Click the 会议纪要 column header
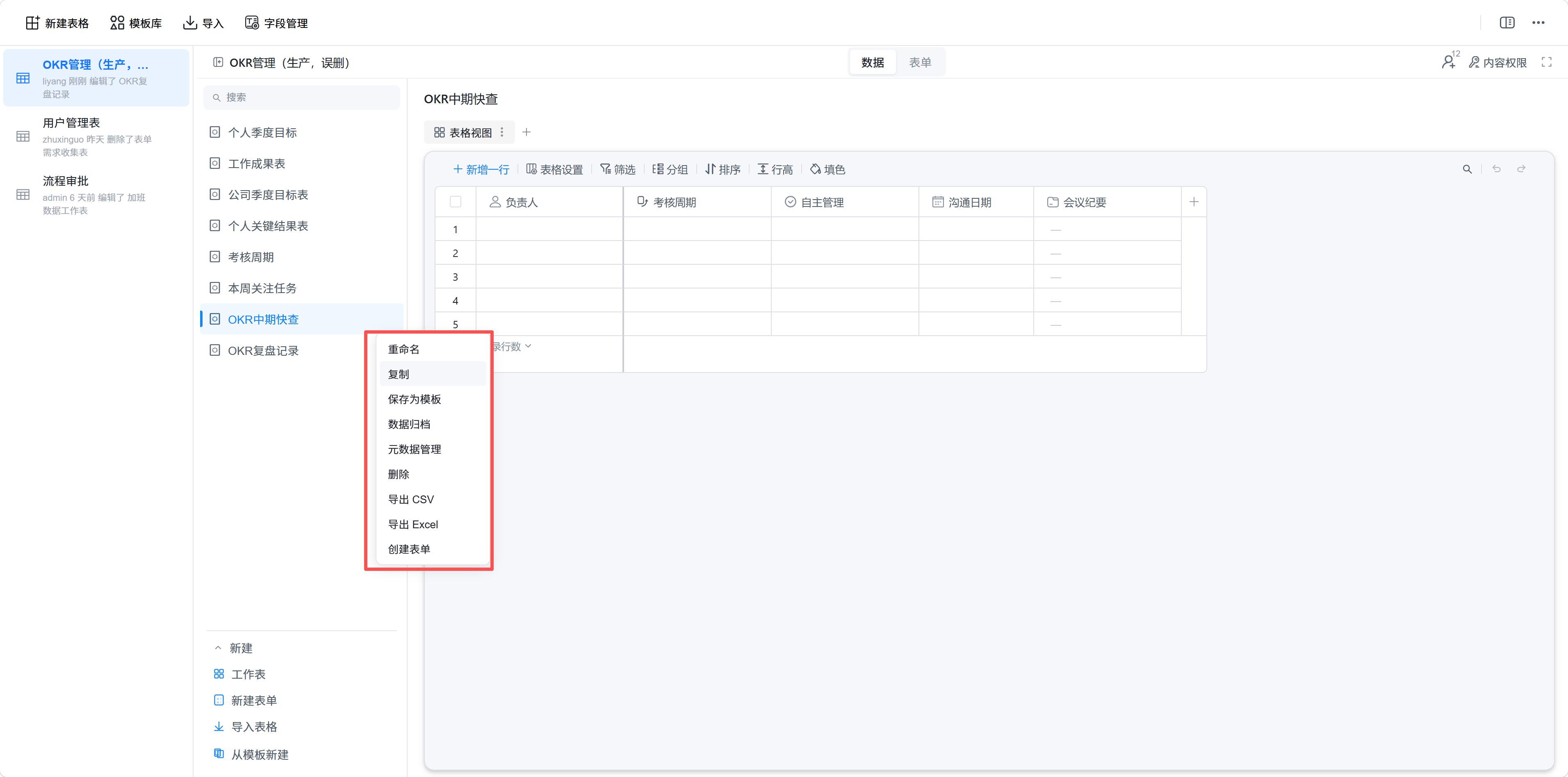The width and height of the screenshot is (1568, 777). tap(1108, 202)
